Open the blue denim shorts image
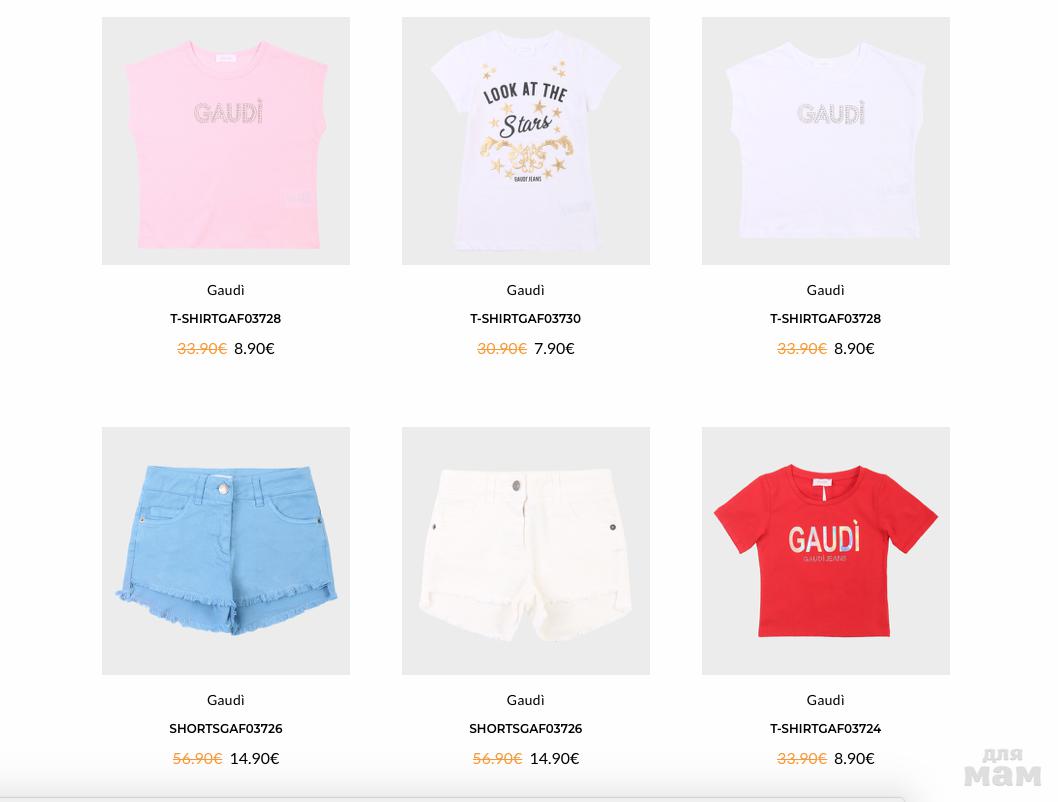Viewport: 1058px width, 802px height. [x=225, y=550]
